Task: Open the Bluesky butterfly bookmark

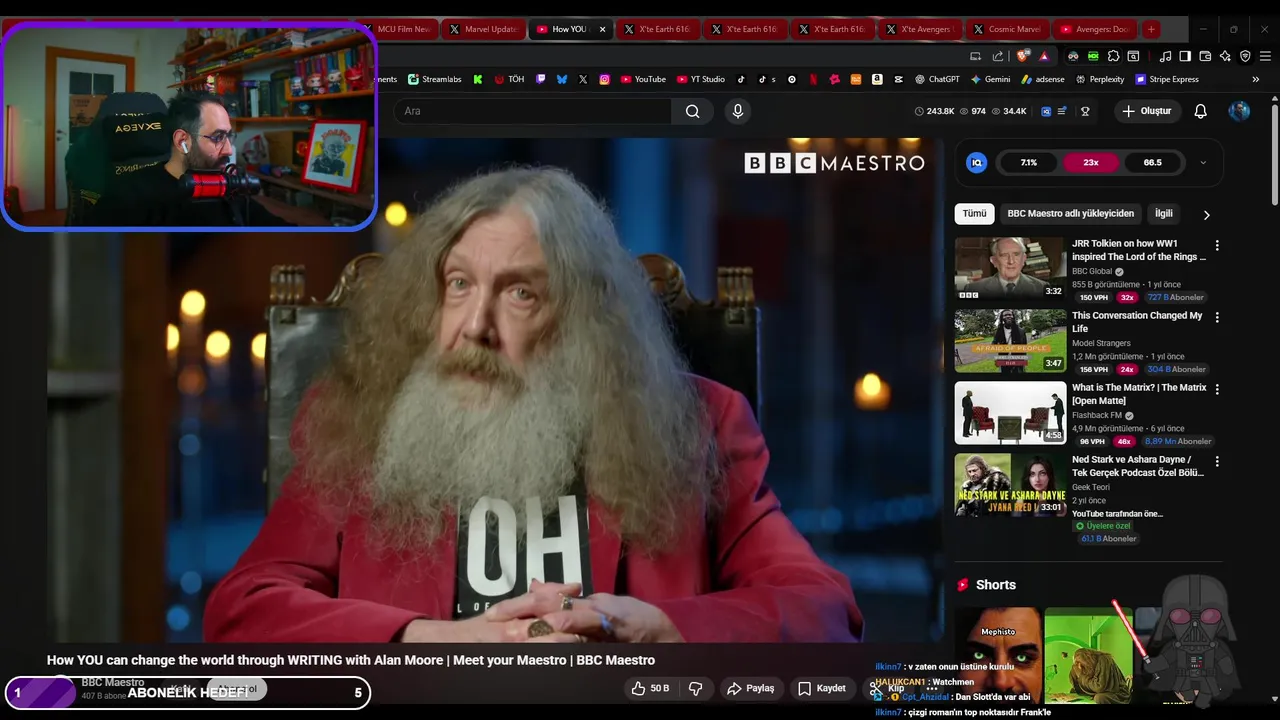Action: coord(562,79)
